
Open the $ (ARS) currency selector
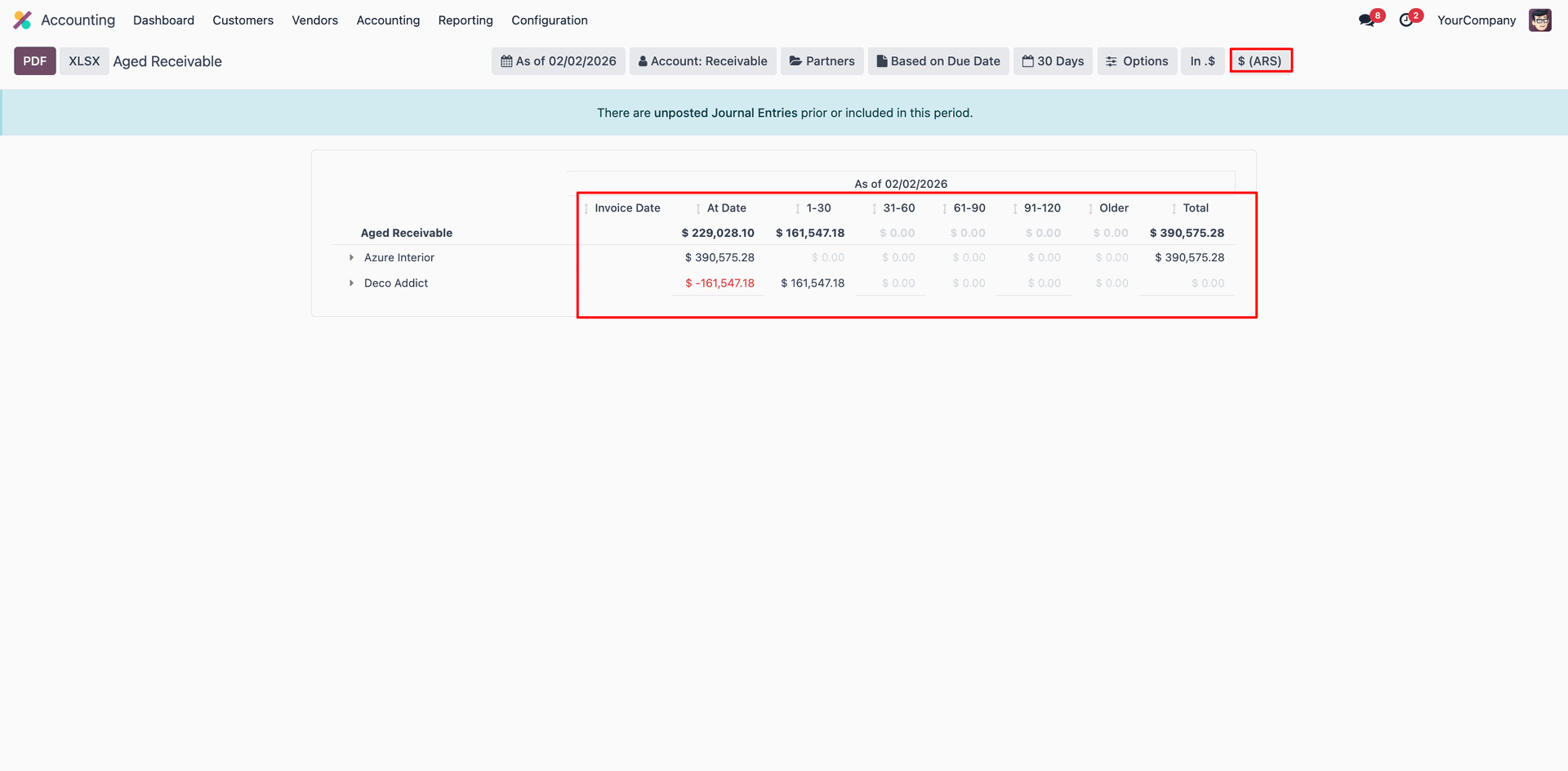click(x=1260, y=61)
